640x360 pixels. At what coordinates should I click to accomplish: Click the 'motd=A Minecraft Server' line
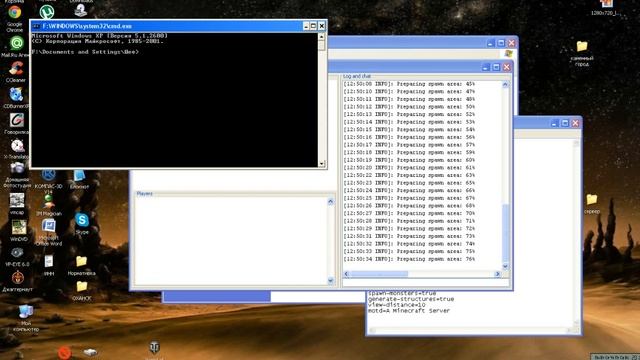point(409,311)
